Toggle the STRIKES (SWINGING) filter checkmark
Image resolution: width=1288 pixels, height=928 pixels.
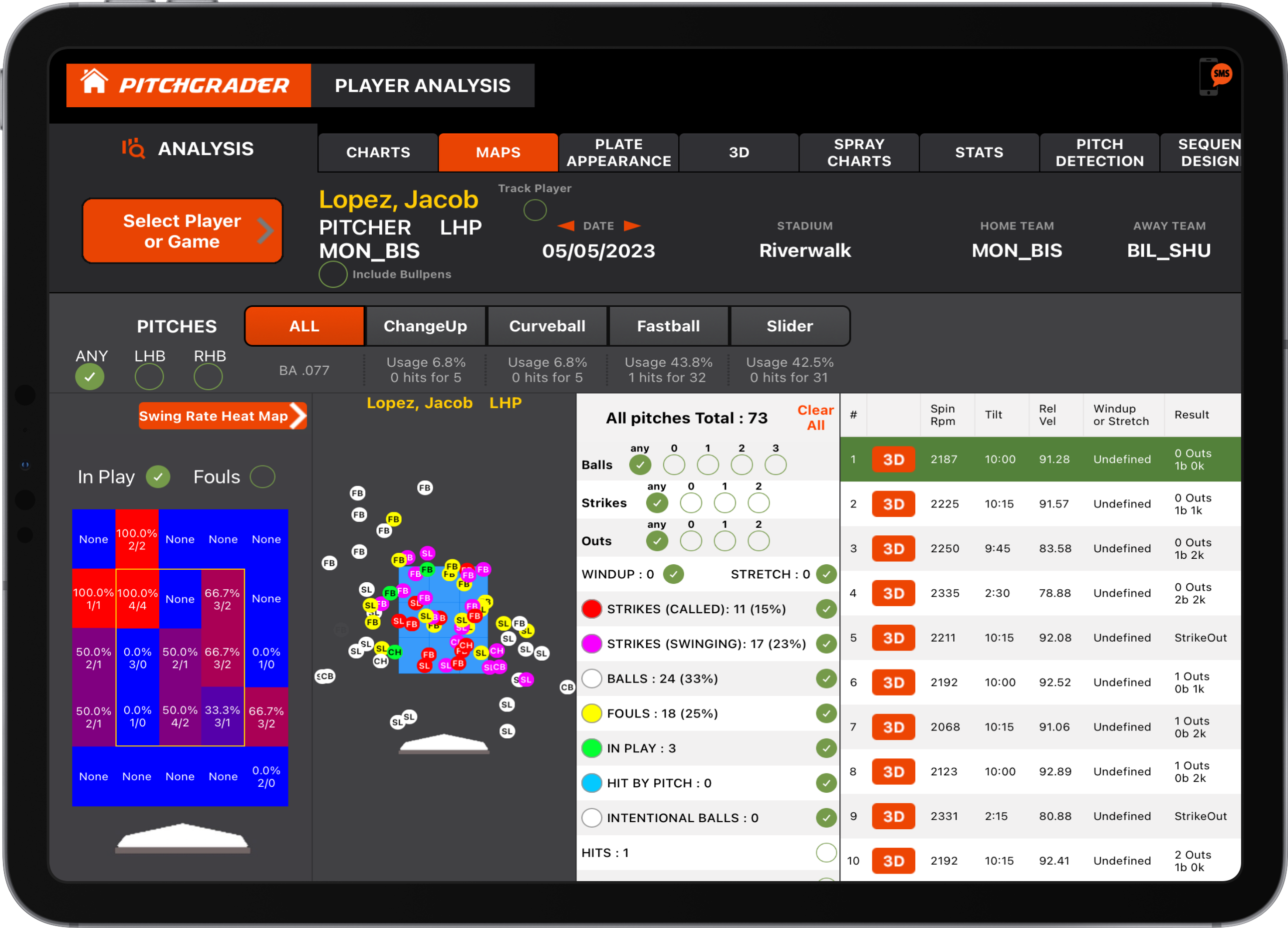pyautogui.click(x=826, y=644)
